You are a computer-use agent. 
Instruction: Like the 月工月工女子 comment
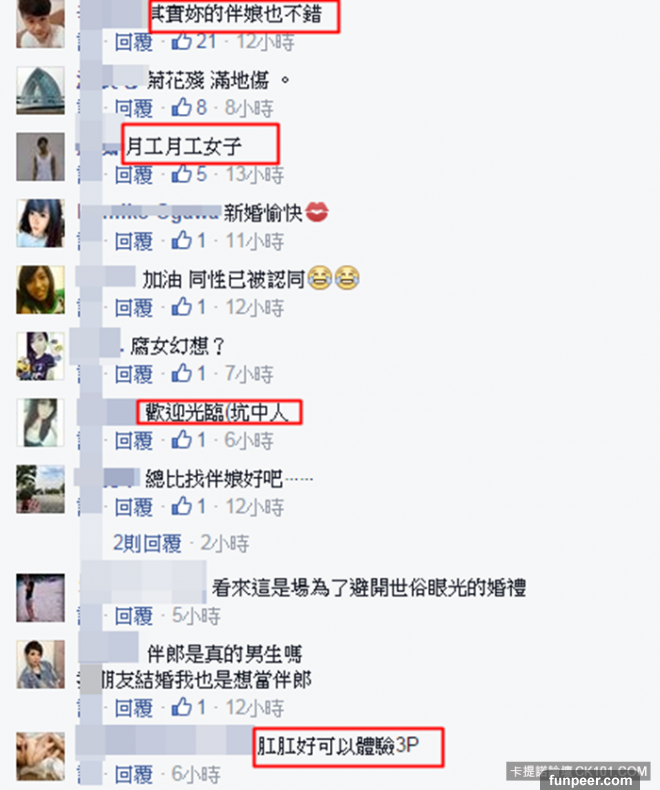pyautogui.click(x=181, y=174)
